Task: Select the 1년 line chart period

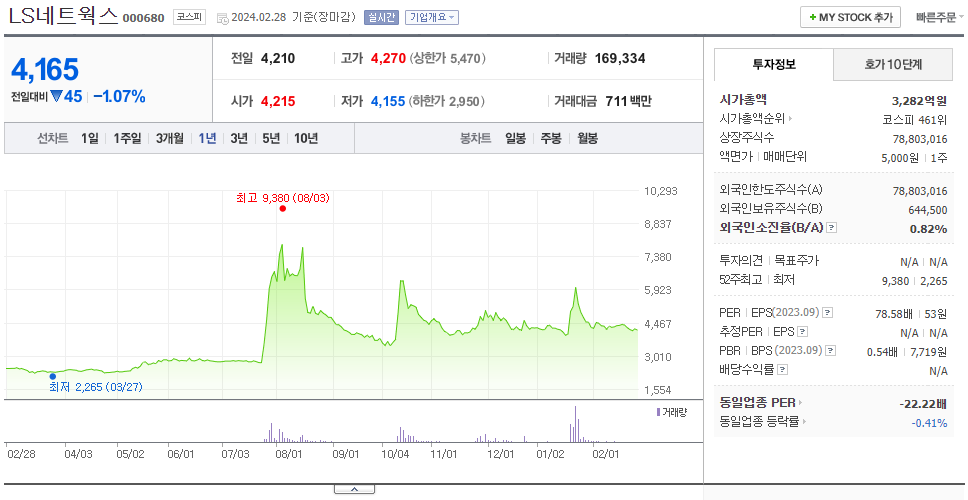Action: pos(207,138)
